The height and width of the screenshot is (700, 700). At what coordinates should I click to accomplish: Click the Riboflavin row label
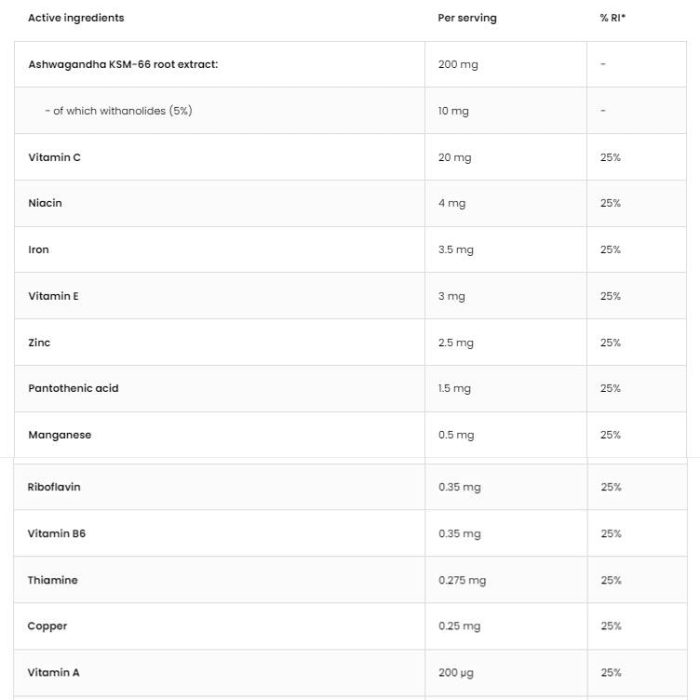click(x=54, y=487)
